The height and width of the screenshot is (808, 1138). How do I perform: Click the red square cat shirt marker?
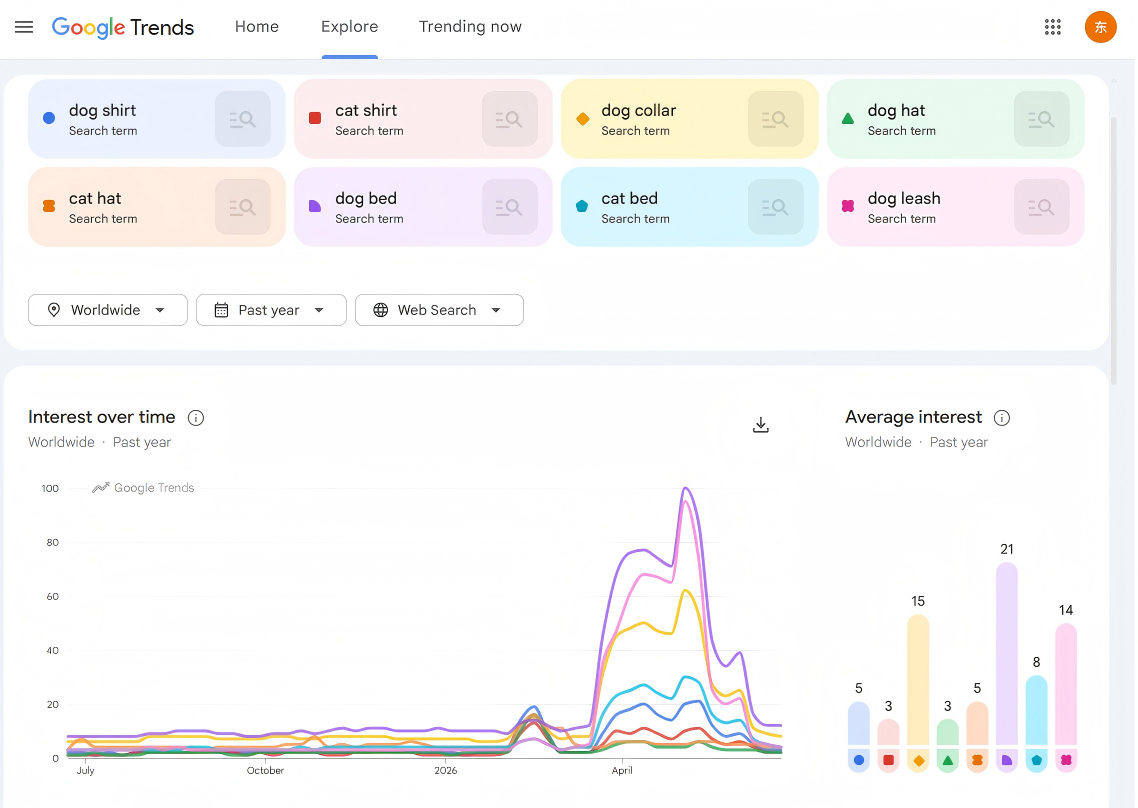pos(315,118)
